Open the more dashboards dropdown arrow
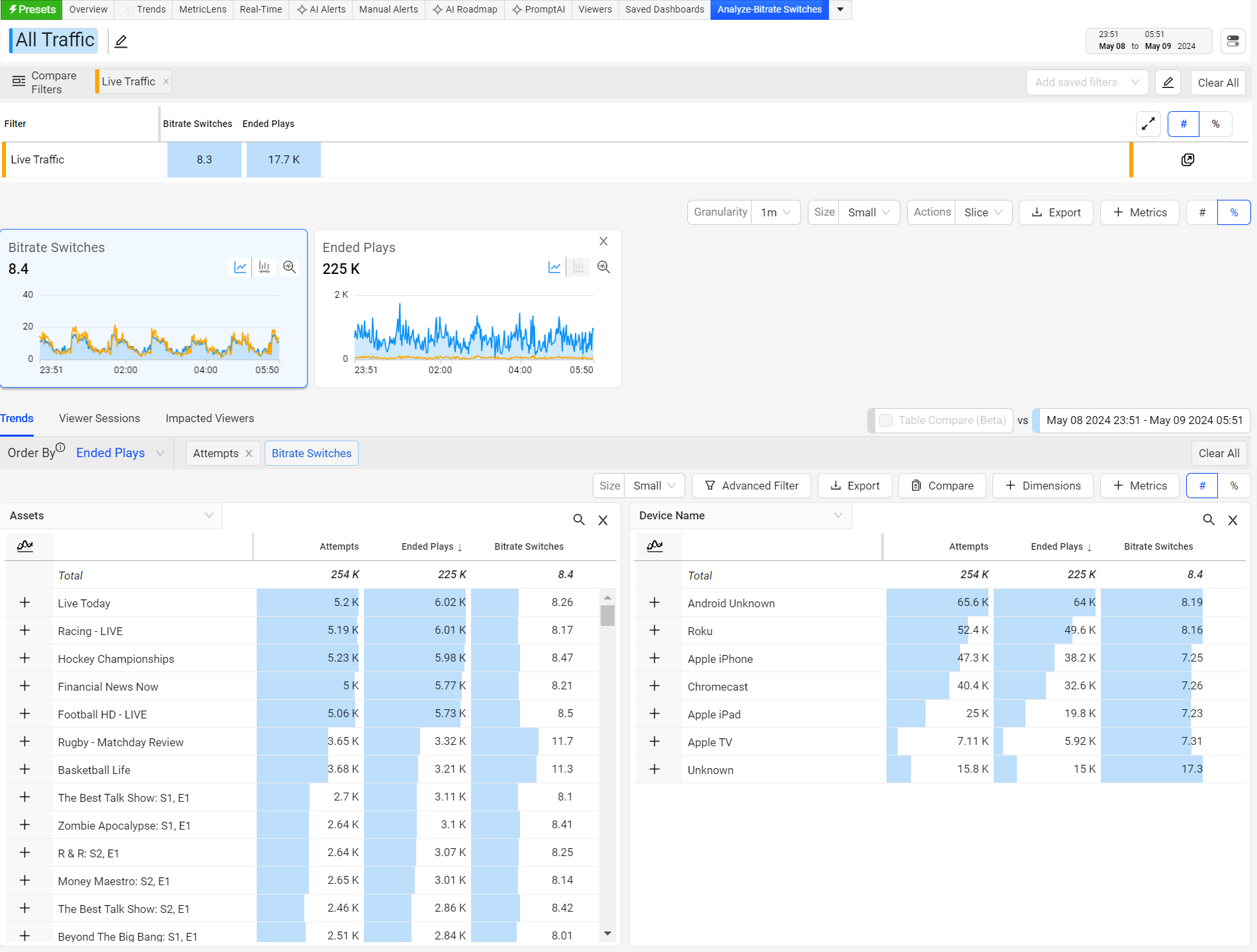 pyautogui.click(x=840, y=9)
